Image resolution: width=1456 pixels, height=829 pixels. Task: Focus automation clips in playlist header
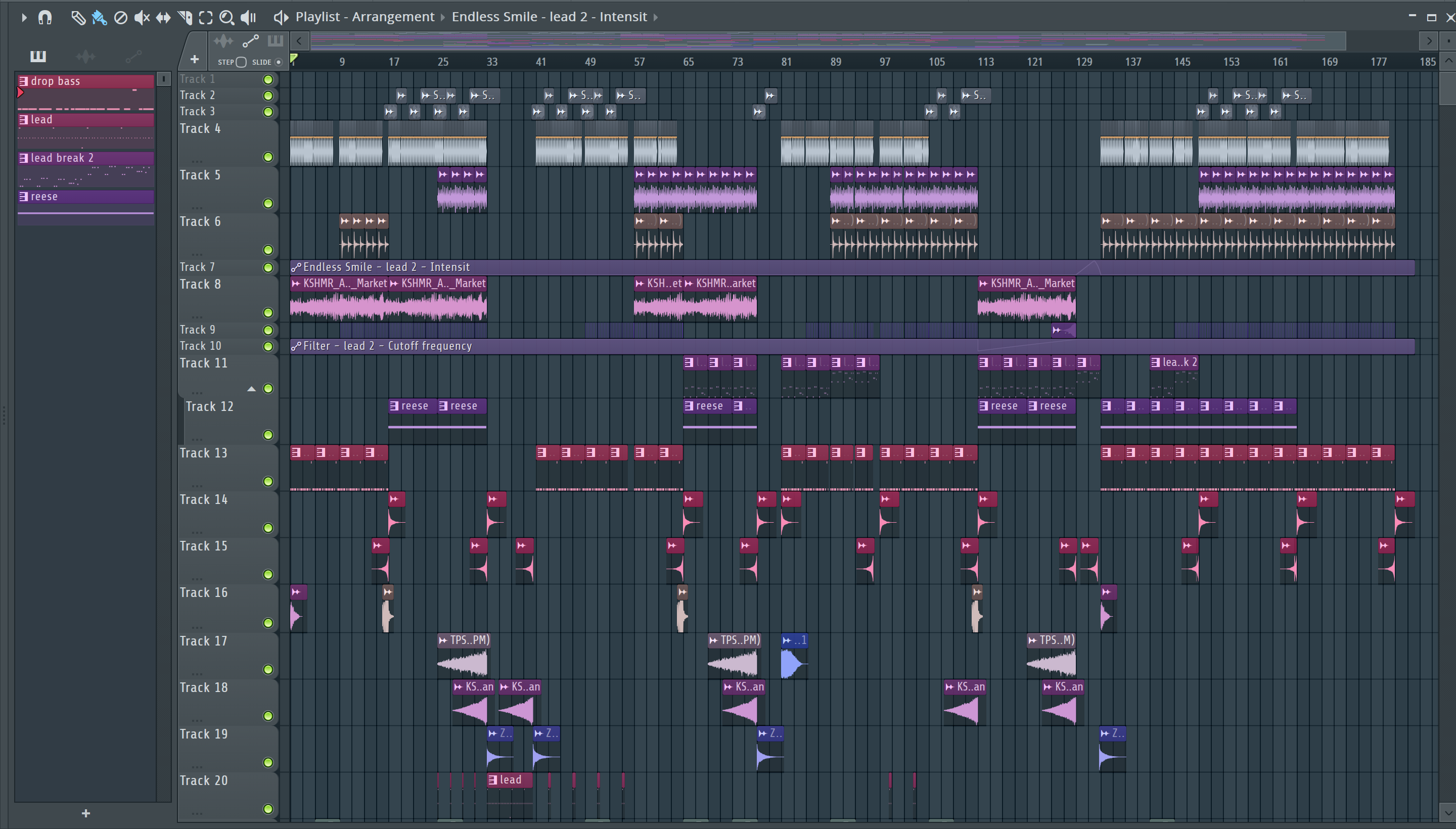point(251,41)
